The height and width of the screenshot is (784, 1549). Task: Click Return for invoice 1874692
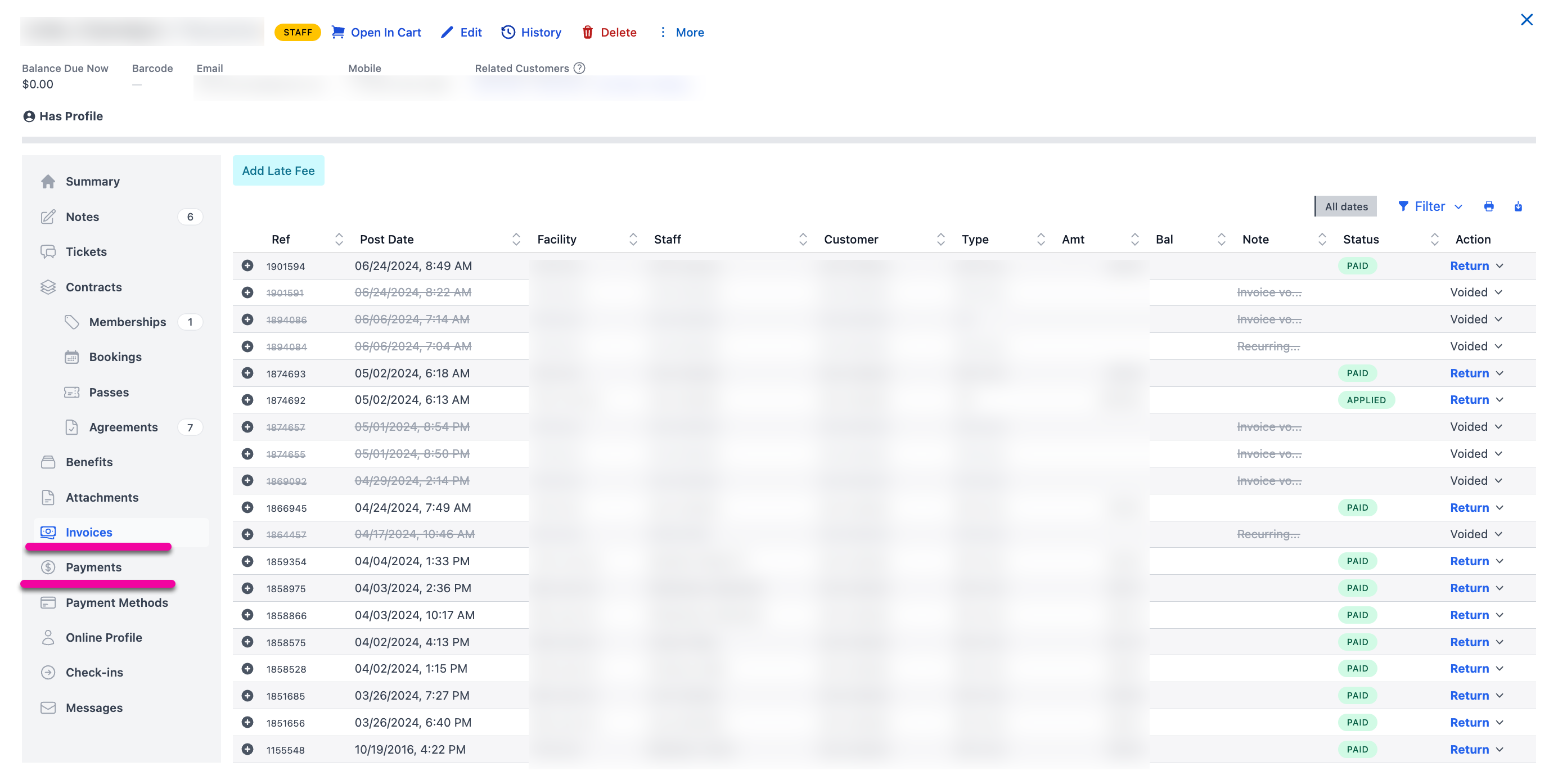click(1469, 400)
